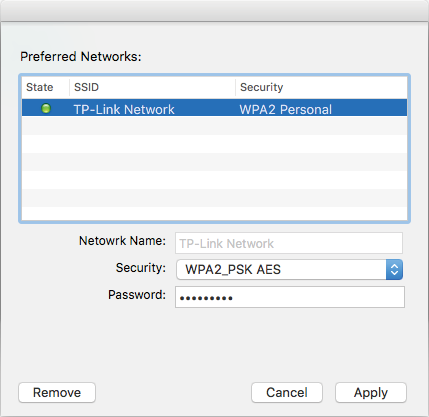
Task: Click WPA2 Personal cell in selected row
Action: pos(285,109)
